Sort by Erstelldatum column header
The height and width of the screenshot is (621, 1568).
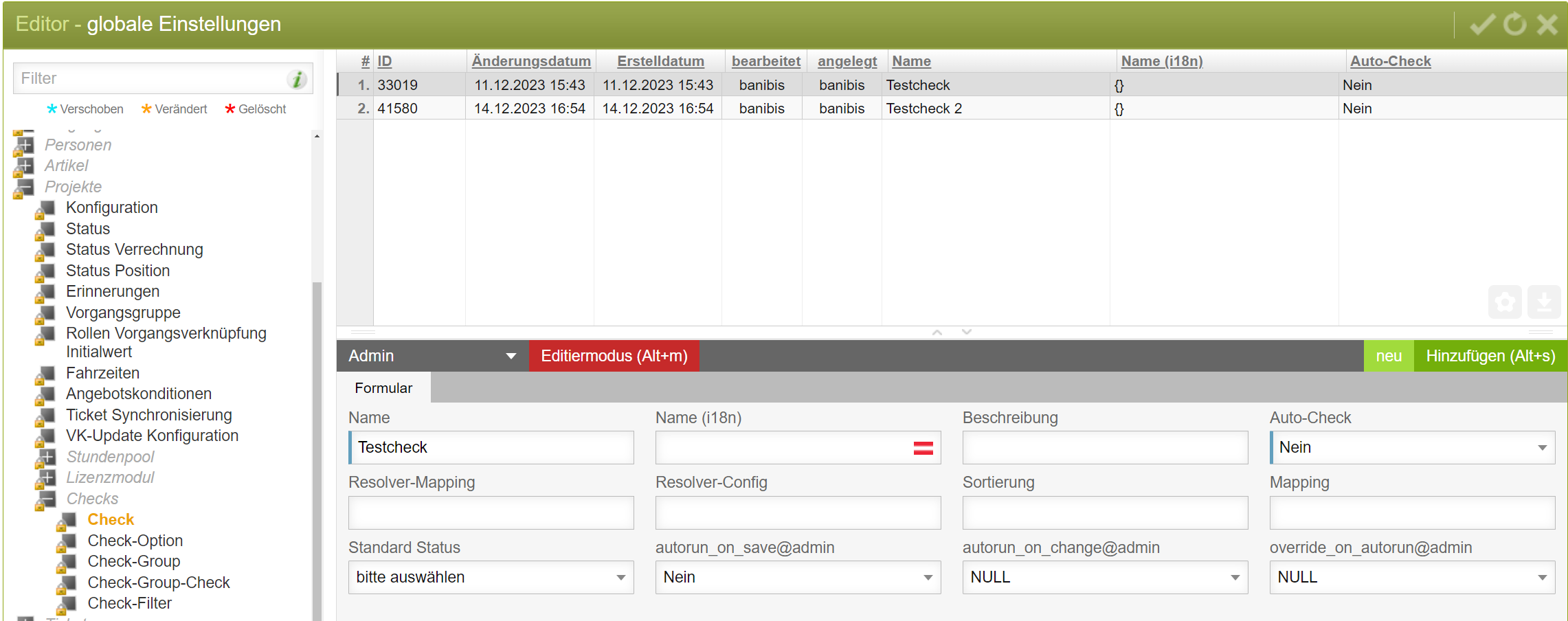[660, 61]
